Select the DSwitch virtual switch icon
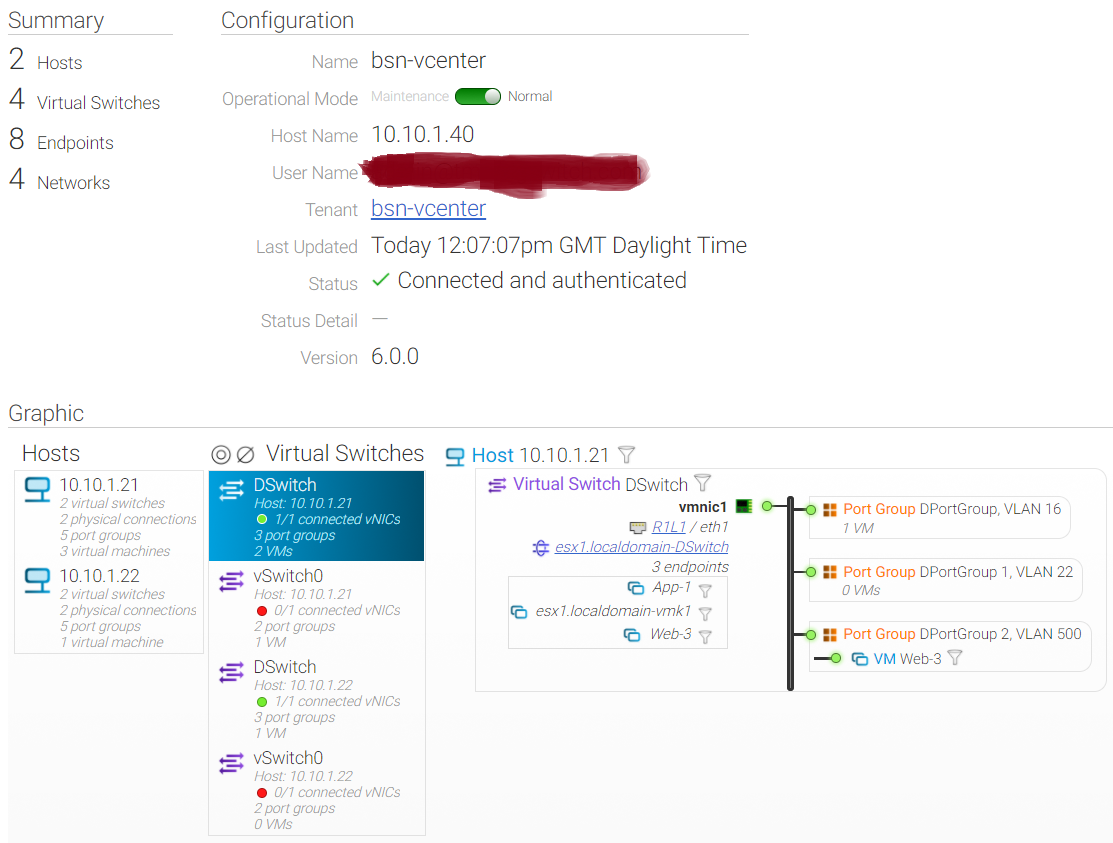This screenshot has width=1113, height=843. (x=232, y=492)
